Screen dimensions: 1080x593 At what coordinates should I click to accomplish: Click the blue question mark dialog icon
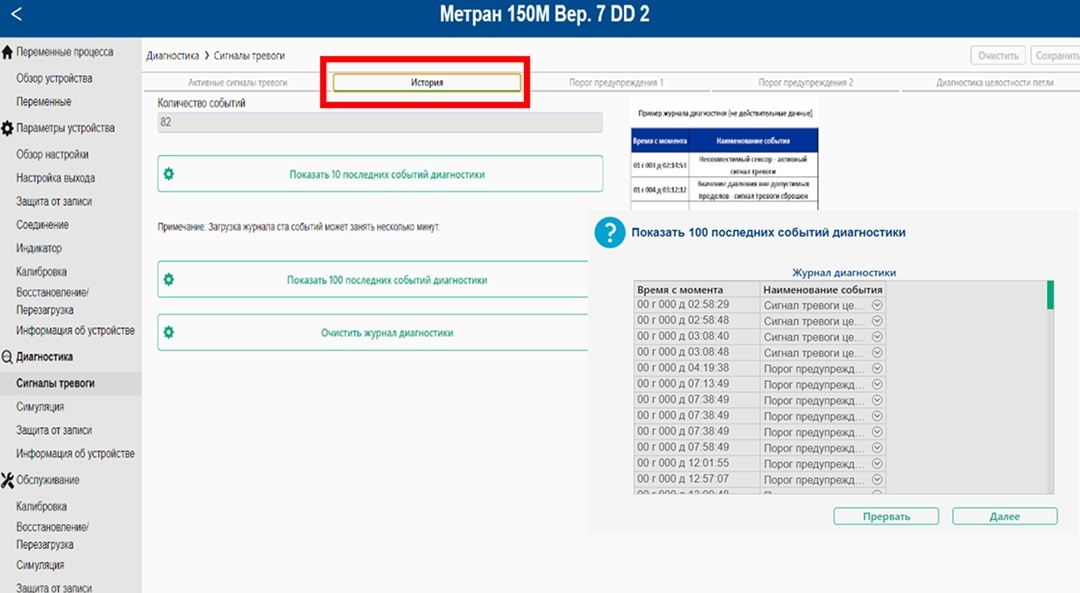(x=610, y=233)
